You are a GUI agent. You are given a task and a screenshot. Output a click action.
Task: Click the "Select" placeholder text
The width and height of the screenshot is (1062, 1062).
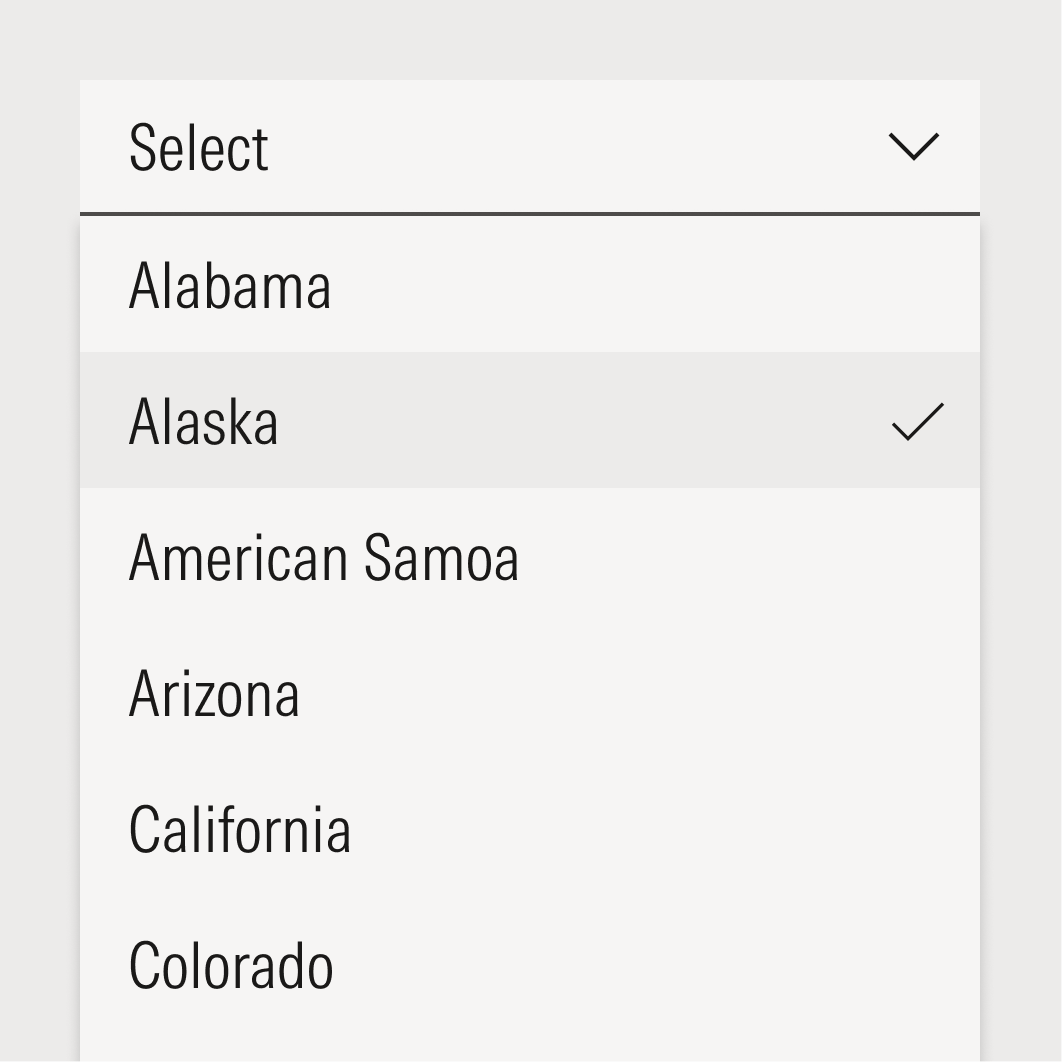click(x=199, y=148)
